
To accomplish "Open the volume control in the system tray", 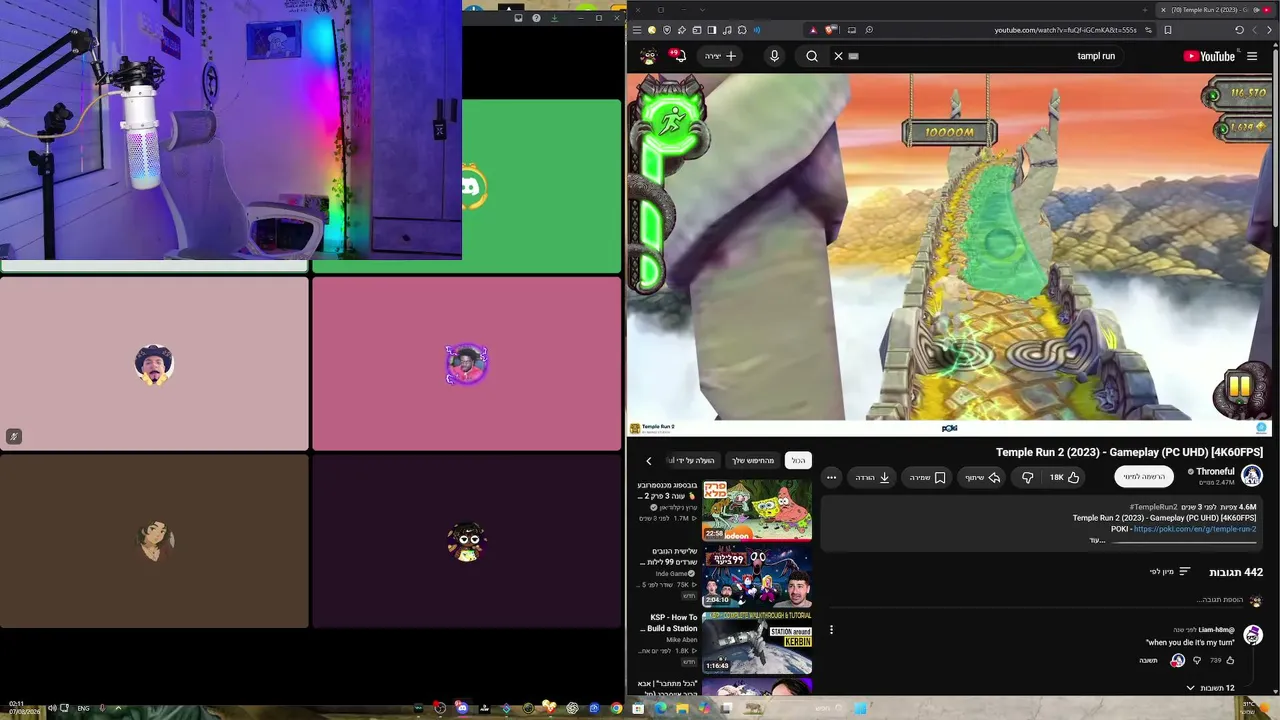I will [x=52, y=708].
